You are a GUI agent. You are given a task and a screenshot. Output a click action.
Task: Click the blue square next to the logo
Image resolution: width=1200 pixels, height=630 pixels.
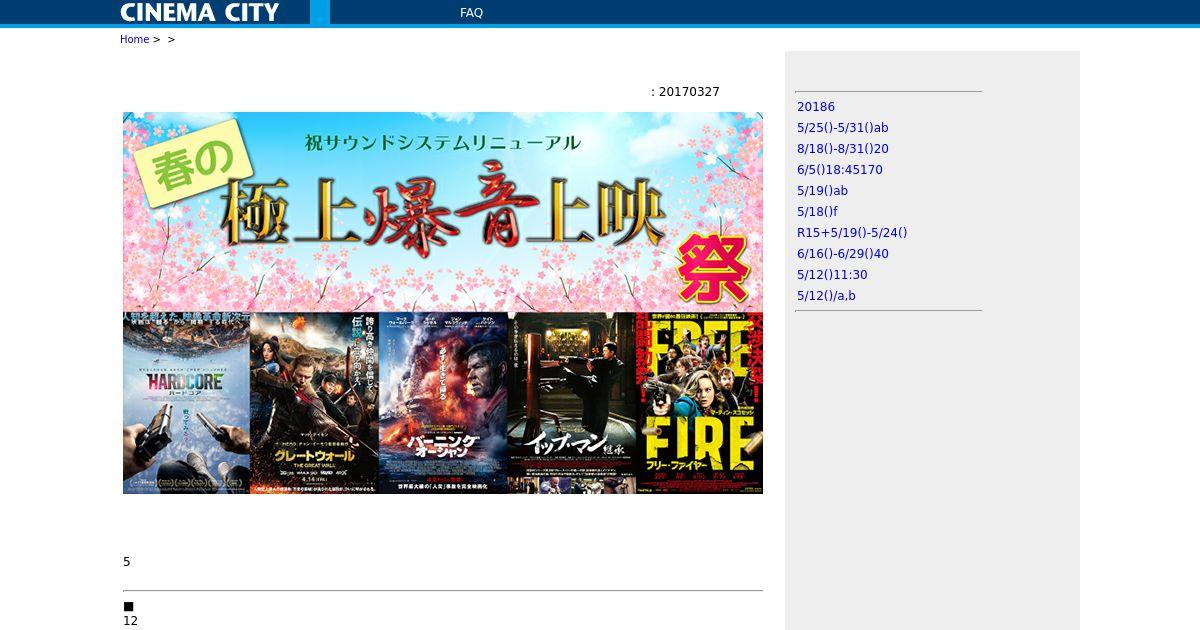(x=320, y=12)
